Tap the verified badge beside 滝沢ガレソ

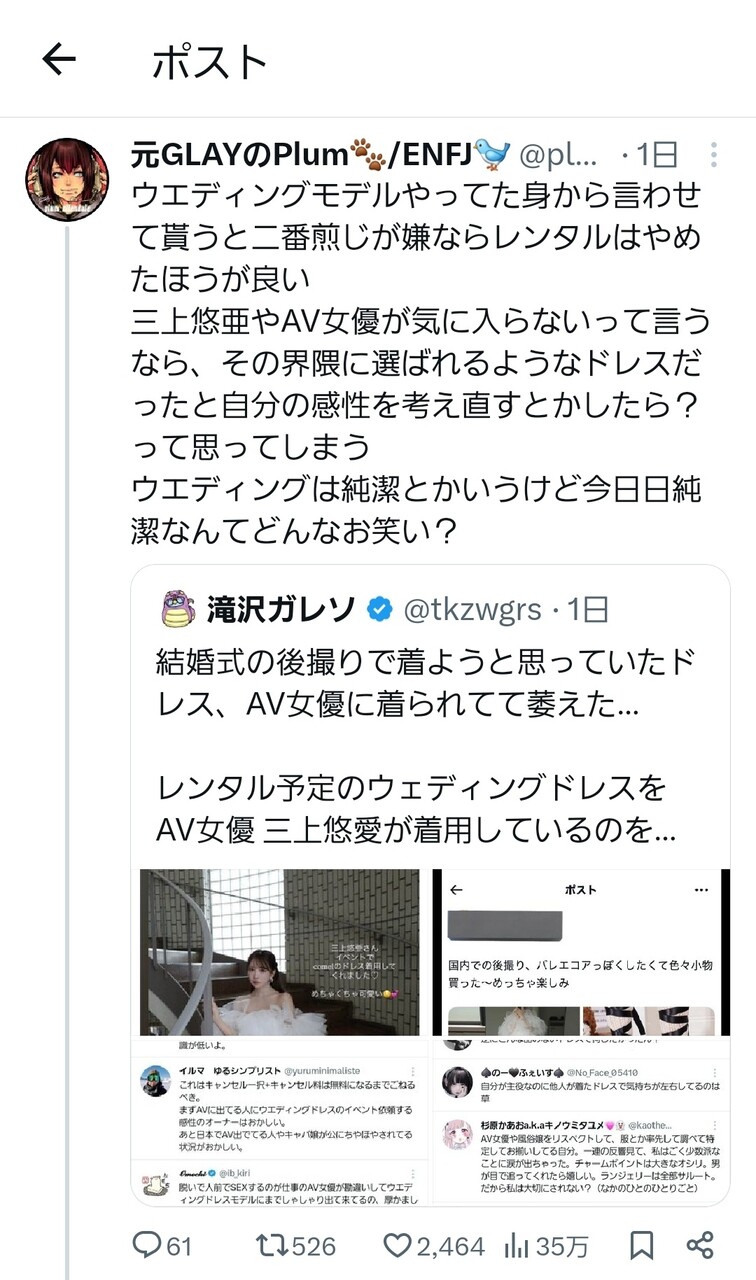[x=379, y=608]
